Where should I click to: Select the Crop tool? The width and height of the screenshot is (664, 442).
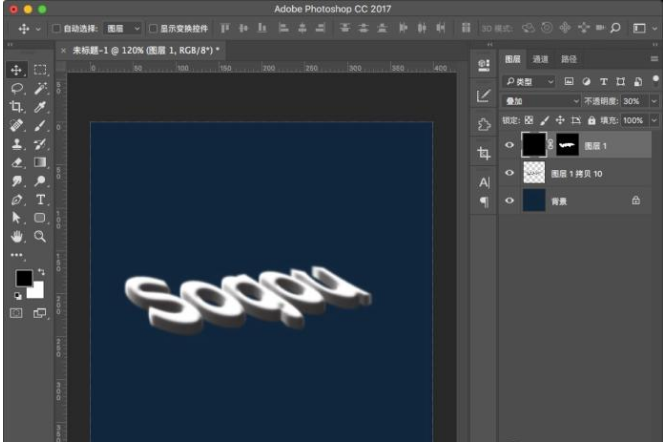16,106
